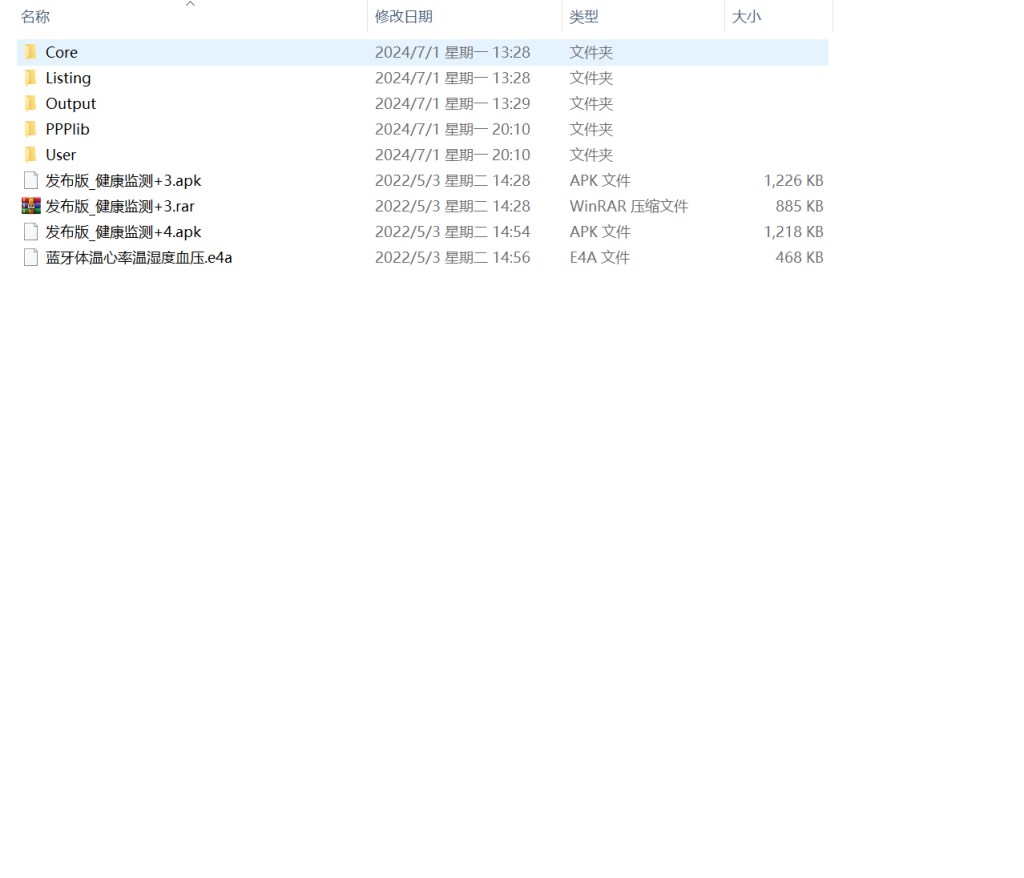Click the PPPlib folder name

67,129
